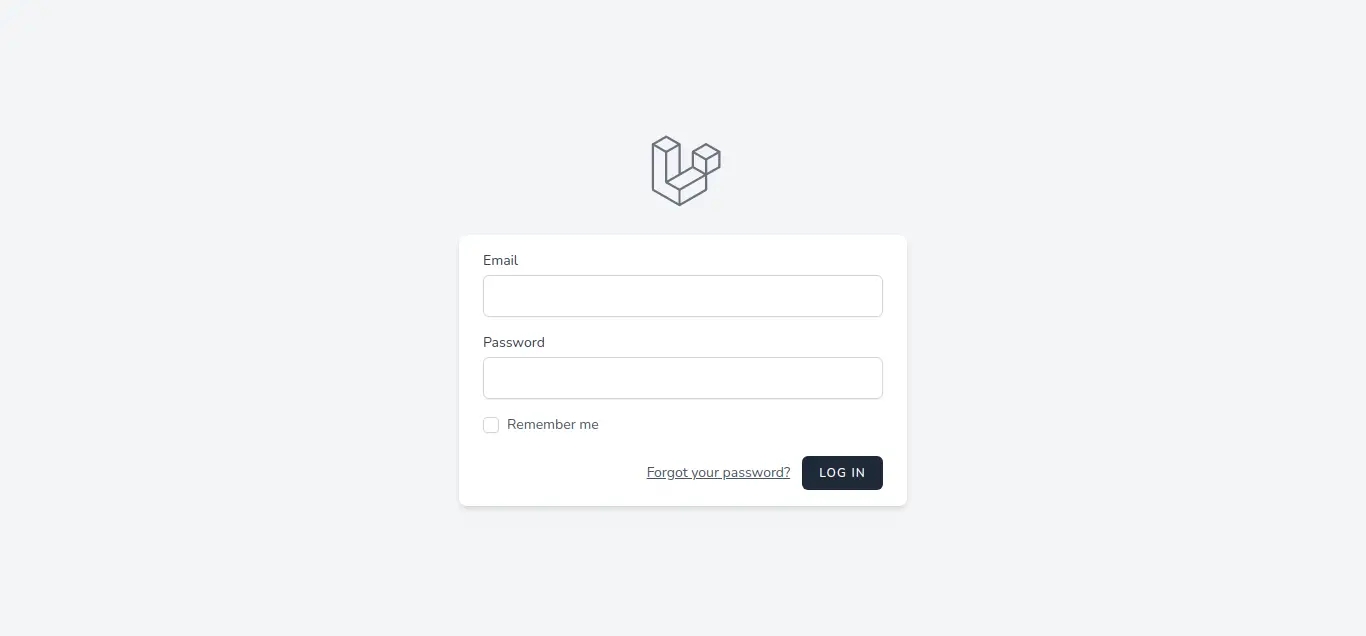Select the password entry field
This screenshot has height=636, width=1366.
(x=682, y=378)
